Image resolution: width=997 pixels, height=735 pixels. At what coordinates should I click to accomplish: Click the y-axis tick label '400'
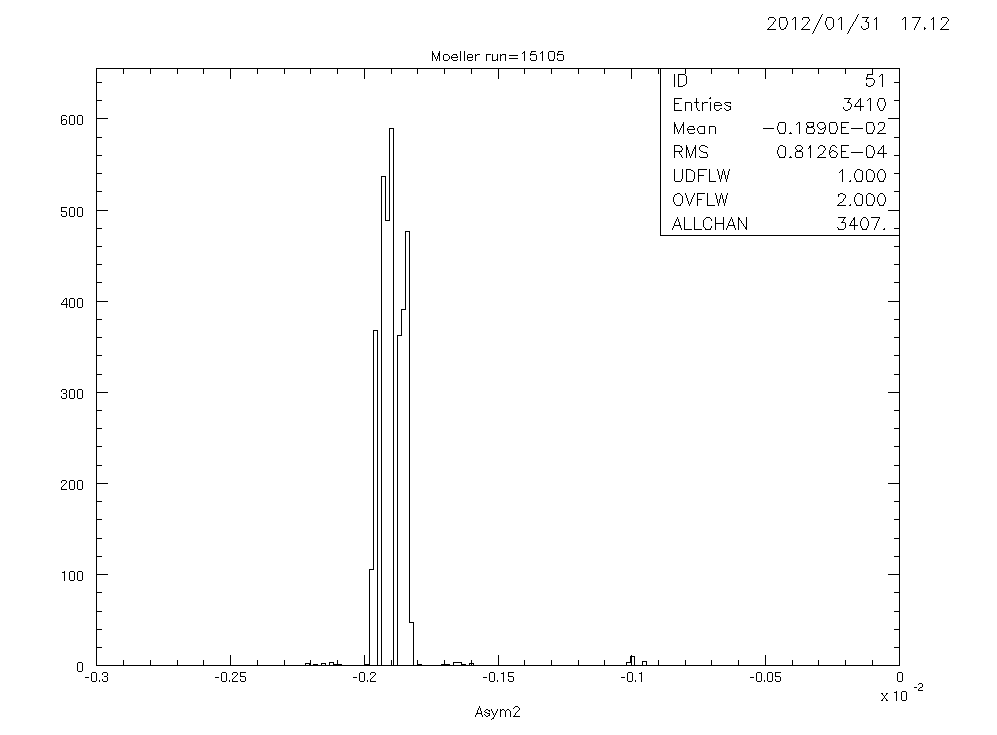click(x=72, y=303)
